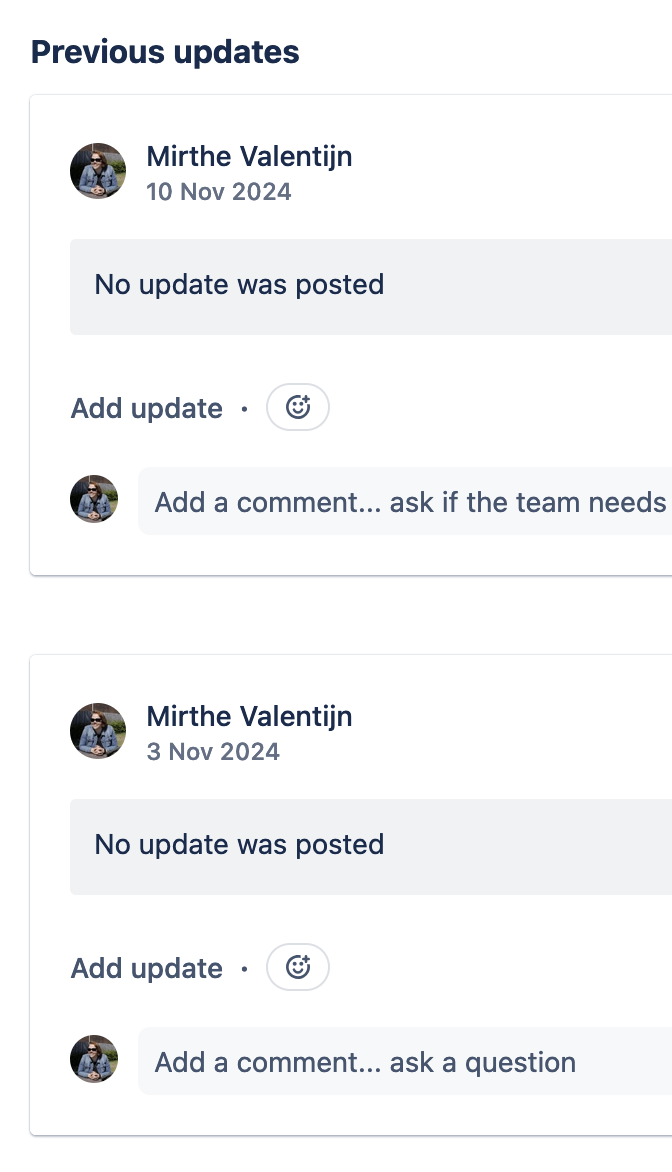Open the emoji reaction picker on the 10 Nov update
672x1172 pixels.
pyautogui.click(x=297, y=407)
